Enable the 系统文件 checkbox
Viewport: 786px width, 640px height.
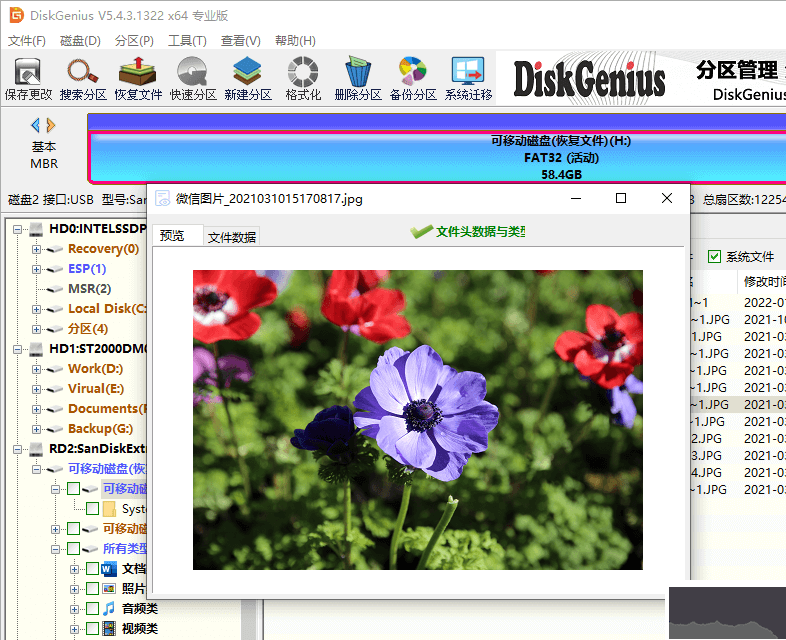point(714,257)
